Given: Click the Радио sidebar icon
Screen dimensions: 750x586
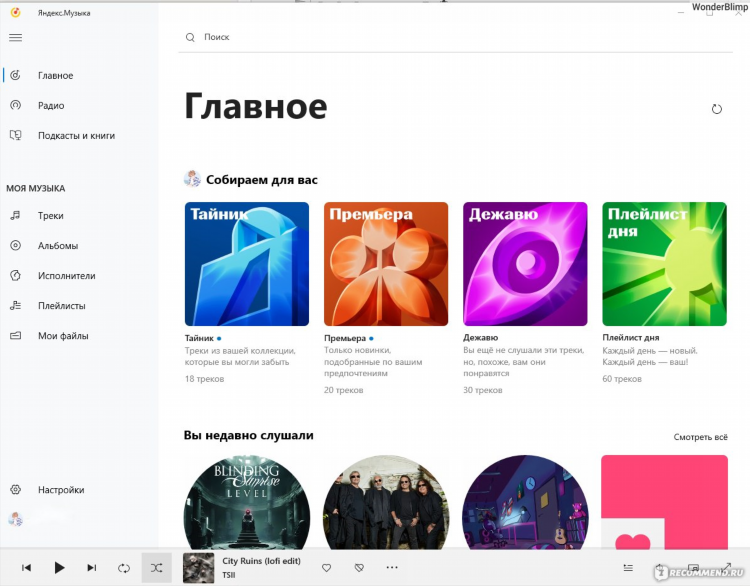Looking at the screenshot, I should click(15, 105).
